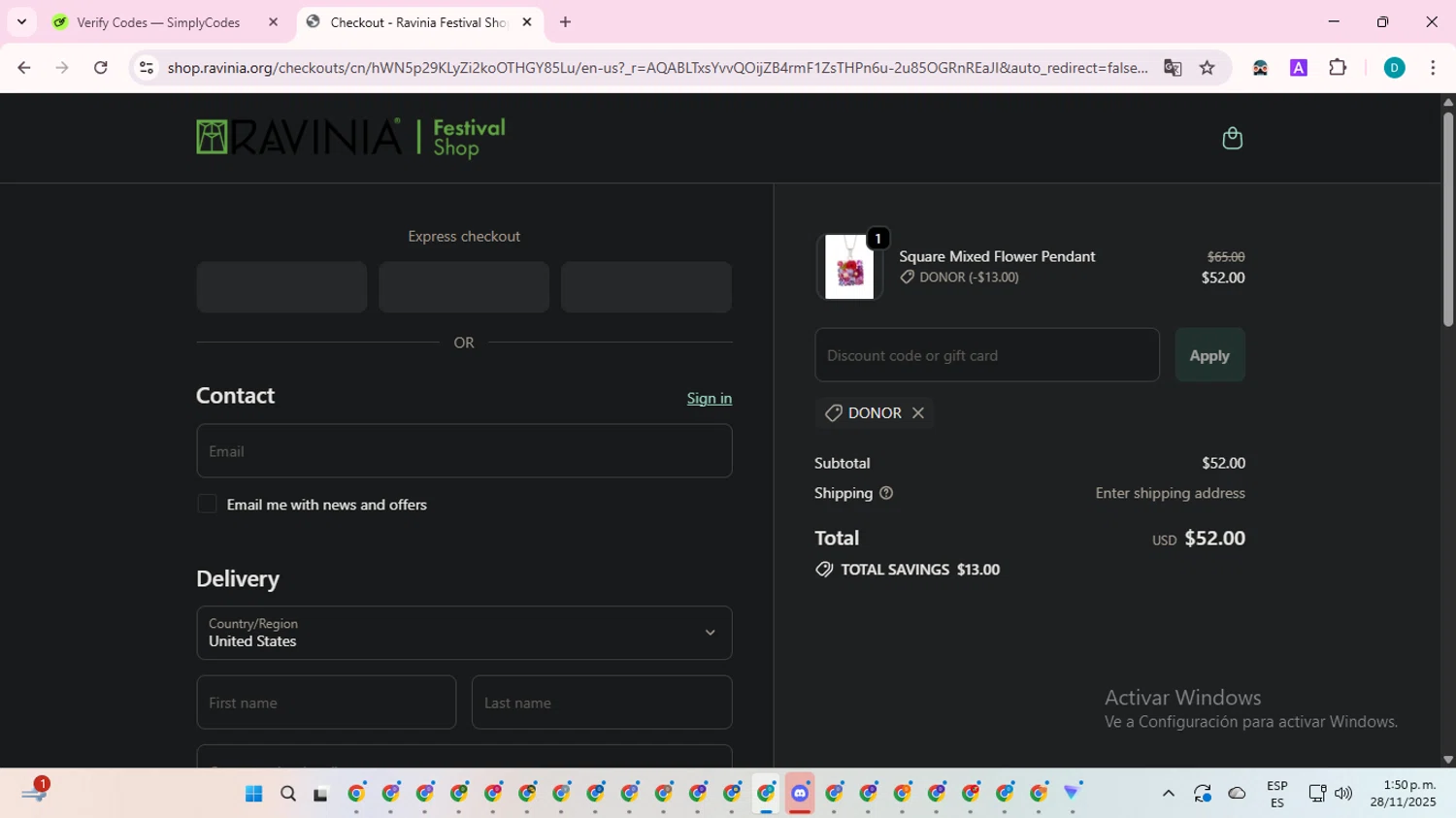Open the Chrome profile avatar D
Screen dimensions: 1456x818
pyautogui.click(x=1394, y=68)
